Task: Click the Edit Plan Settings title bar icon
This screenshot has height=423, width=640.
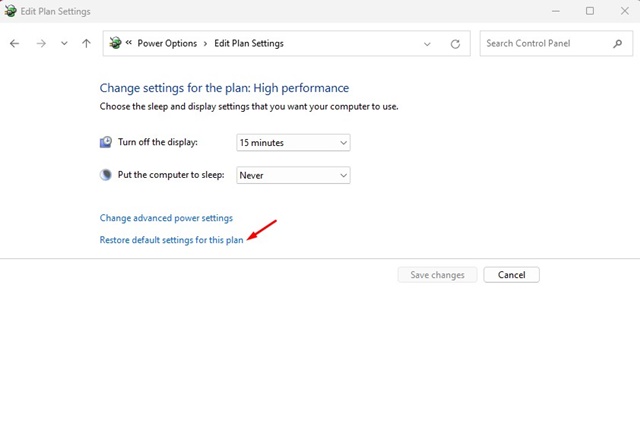Action: tap(10, 11)
